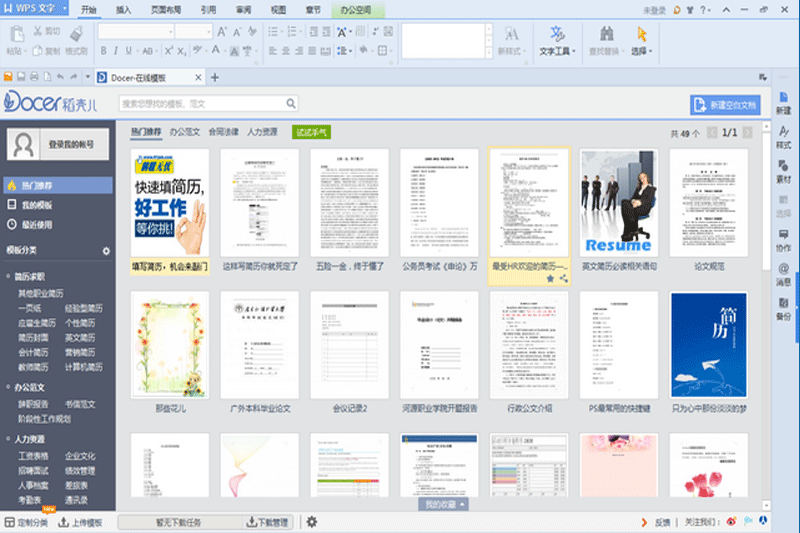Share the highlighted template via share icon
This screenshot has height=533, width=800.
(x=563, y=279)
